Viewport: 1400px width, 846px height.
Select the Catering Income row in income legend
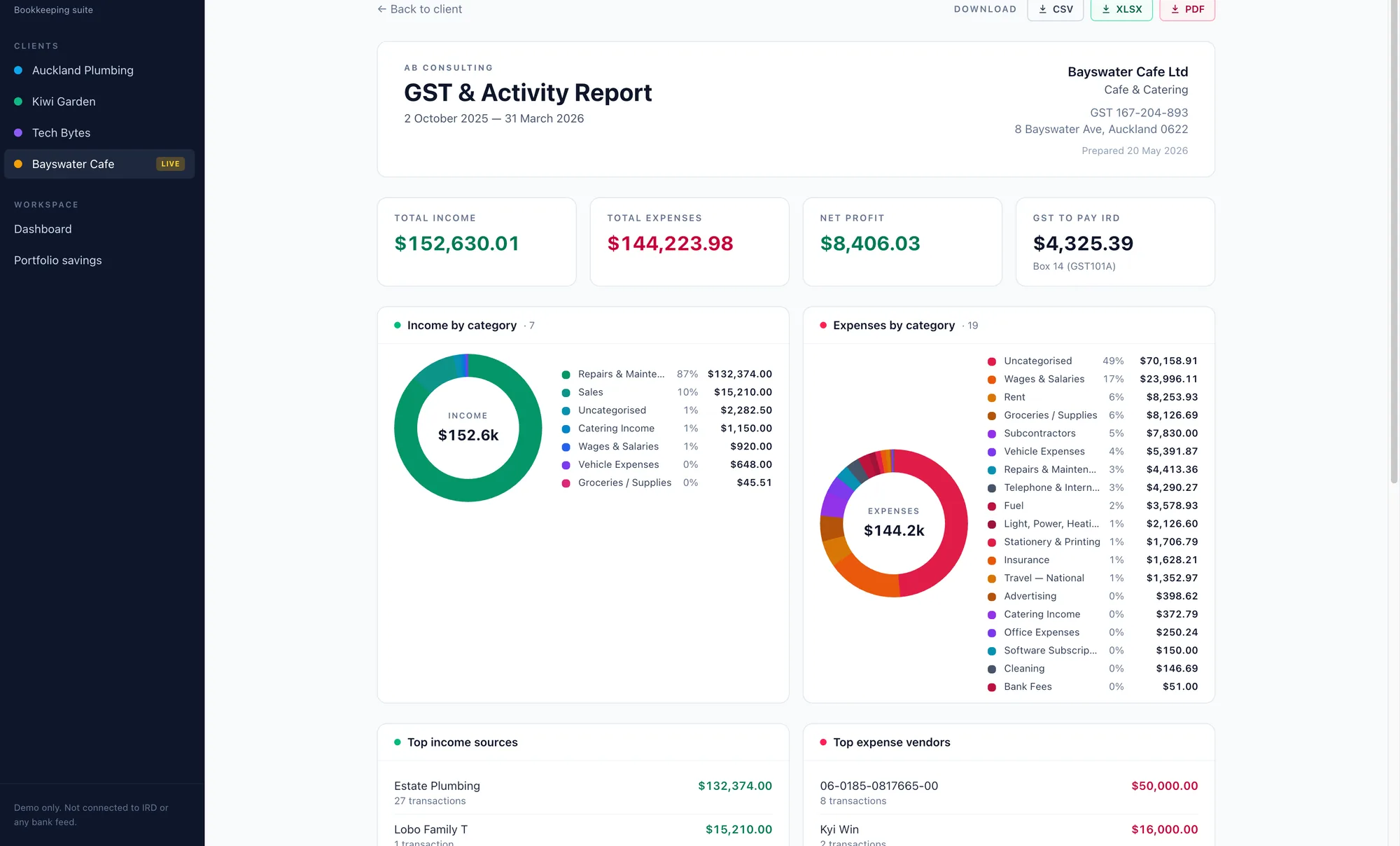[666, 429]
